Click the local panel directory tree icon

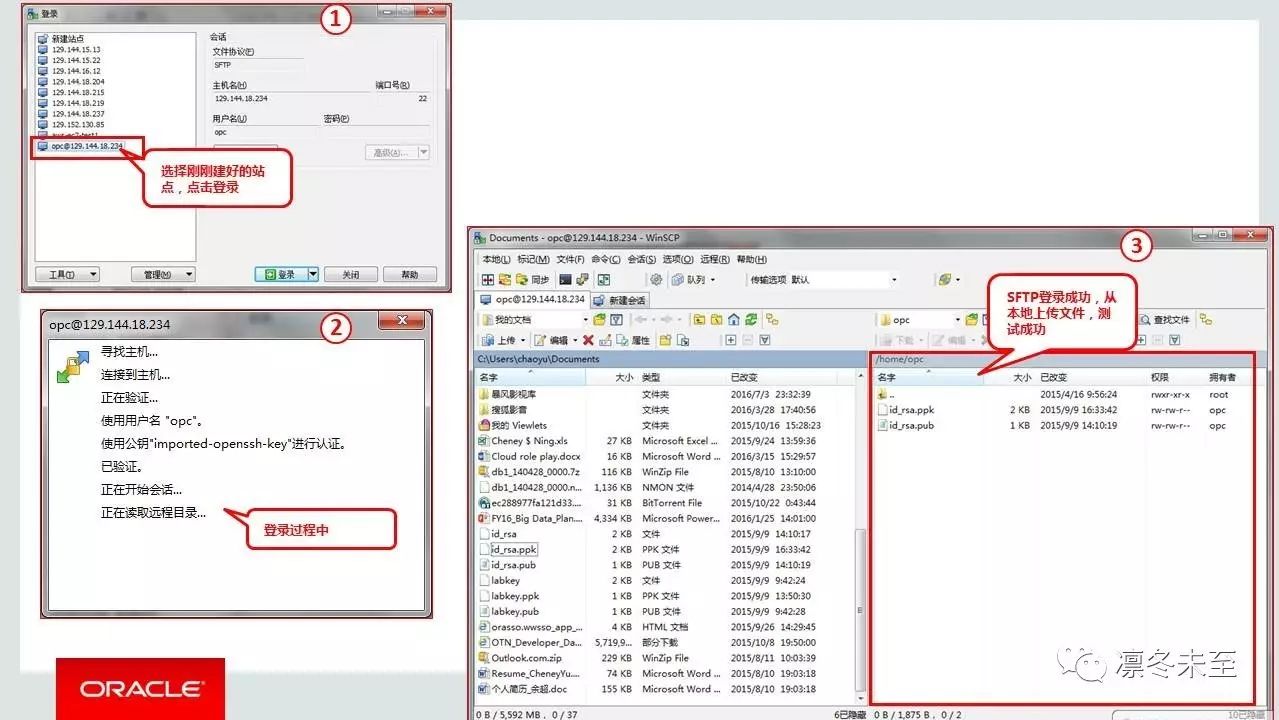(772, 320)
